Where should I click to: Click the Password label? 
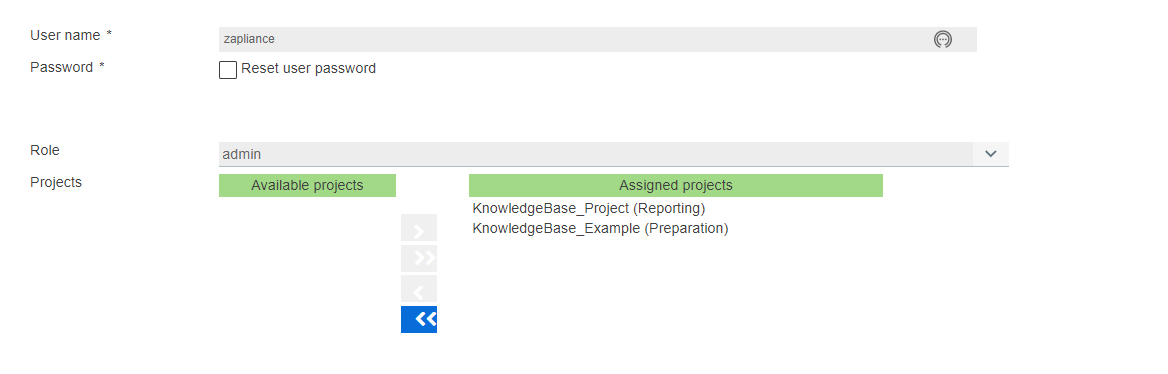pyautogui.click(x=67, y=67)
